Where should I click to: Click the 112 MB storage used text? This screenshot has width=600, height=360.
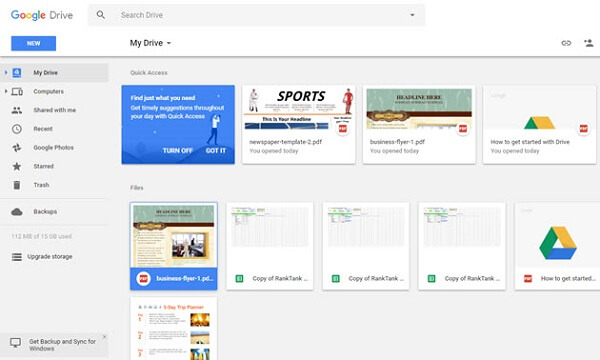pyautogui.click(x=41, y=236)
